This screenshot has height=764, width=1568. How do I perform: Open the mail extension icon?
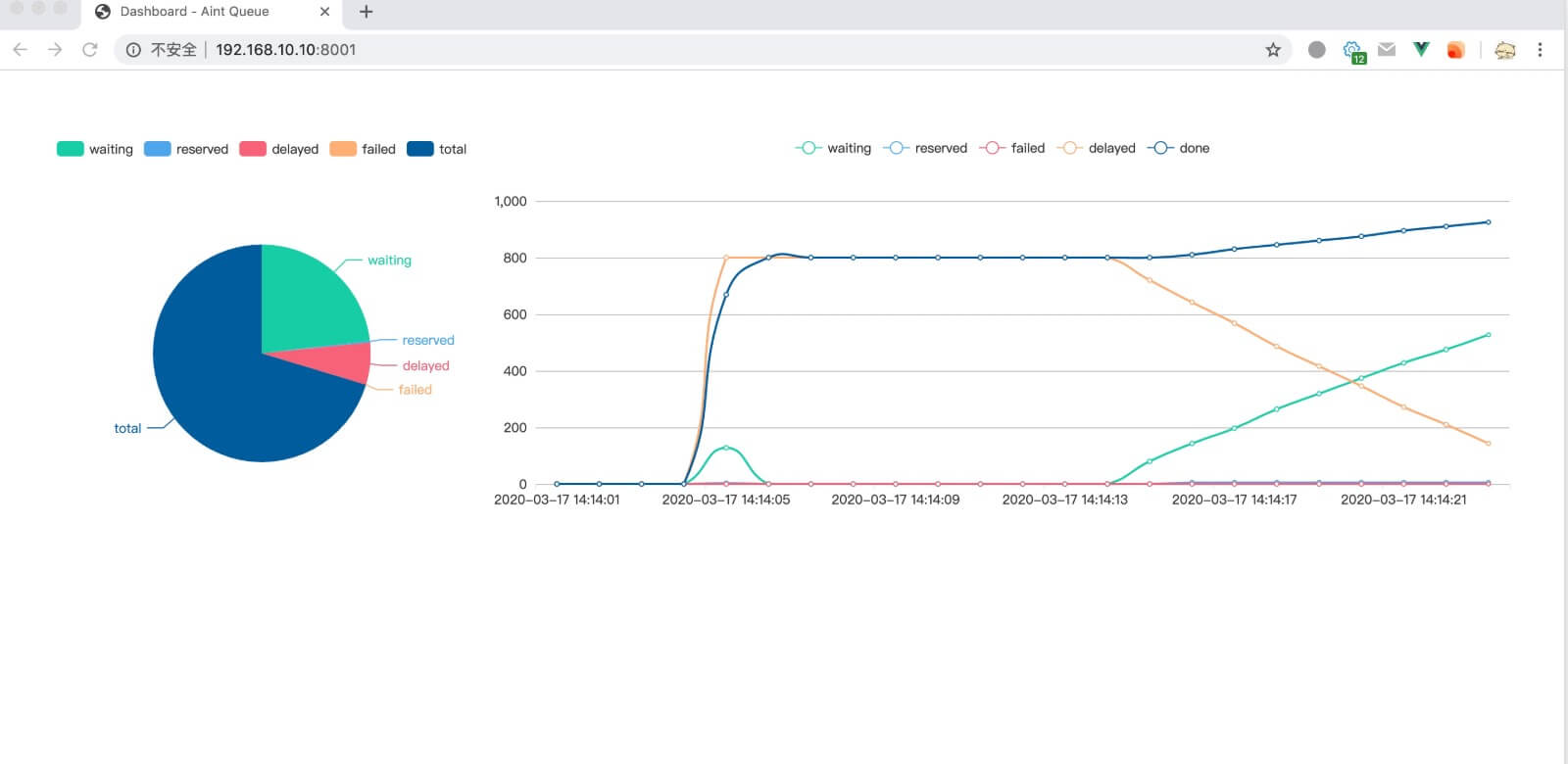(1387, 49)
